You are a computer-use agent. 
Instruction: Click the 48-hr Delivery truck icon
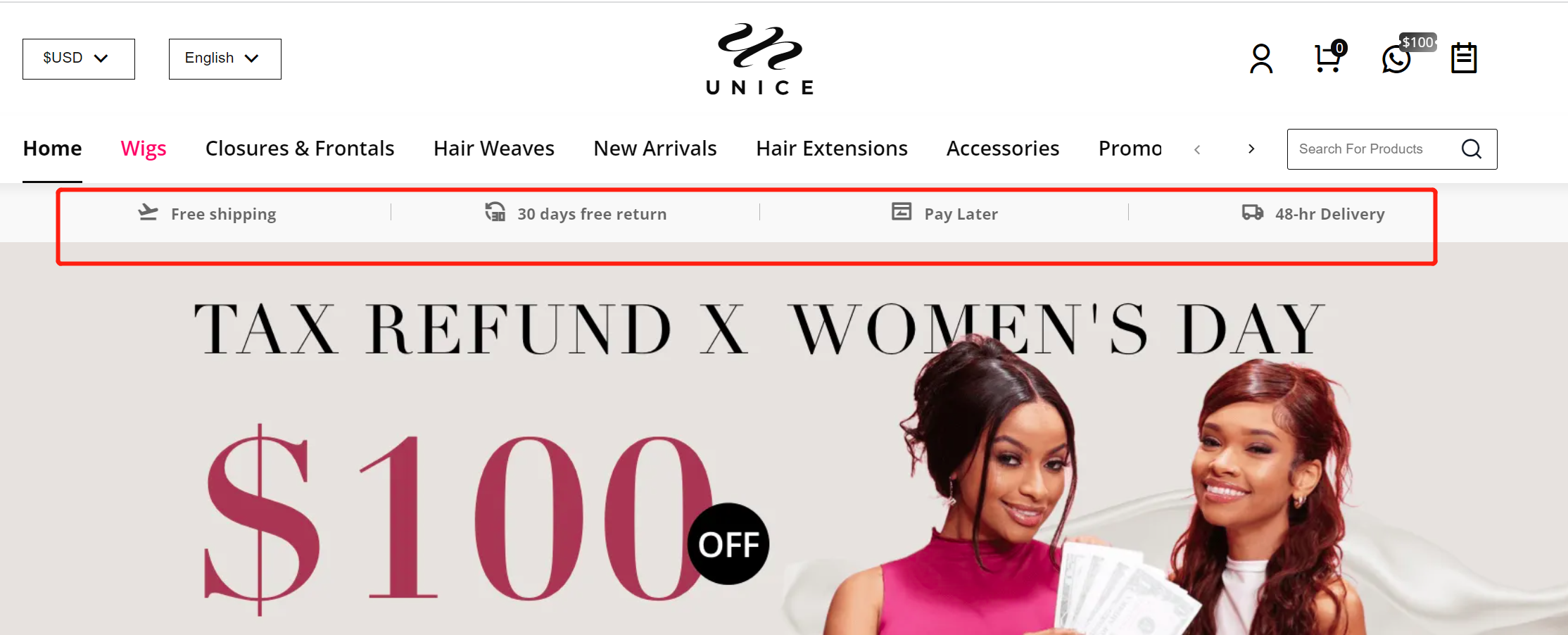pos(1253,212)
